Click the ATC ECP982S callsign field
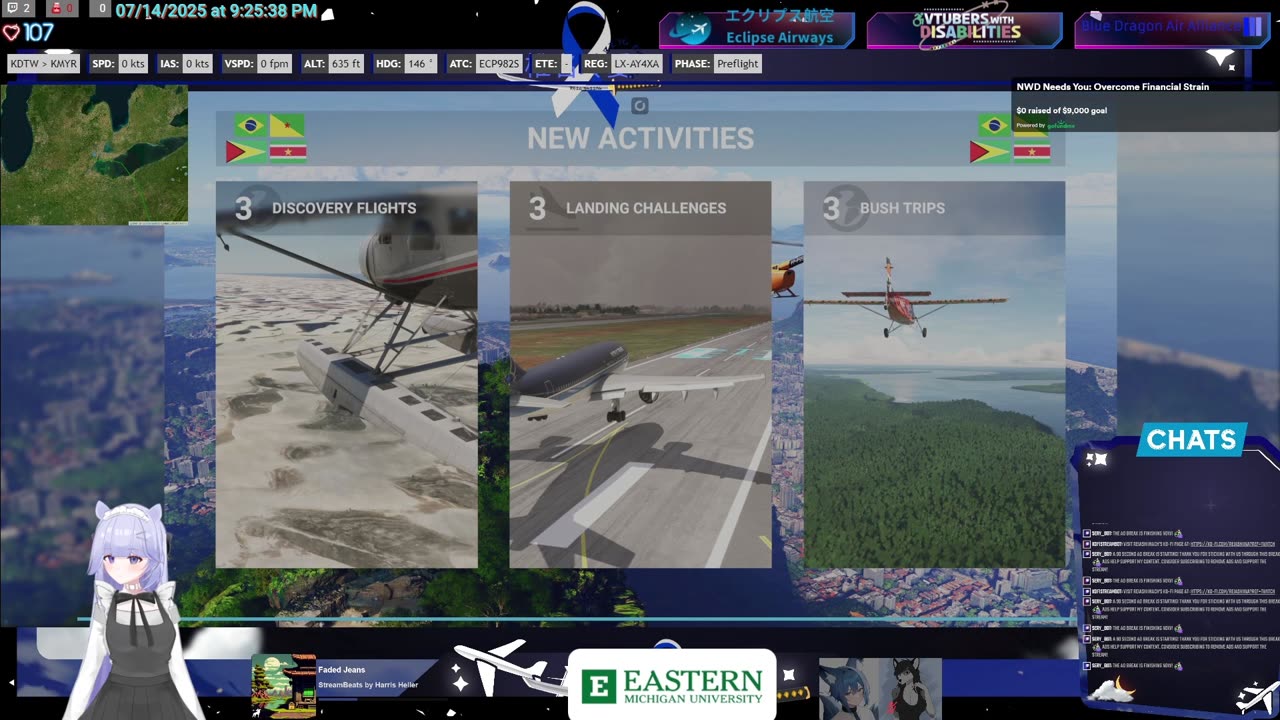The image size is (1280, 720). [x=485, y=64]
